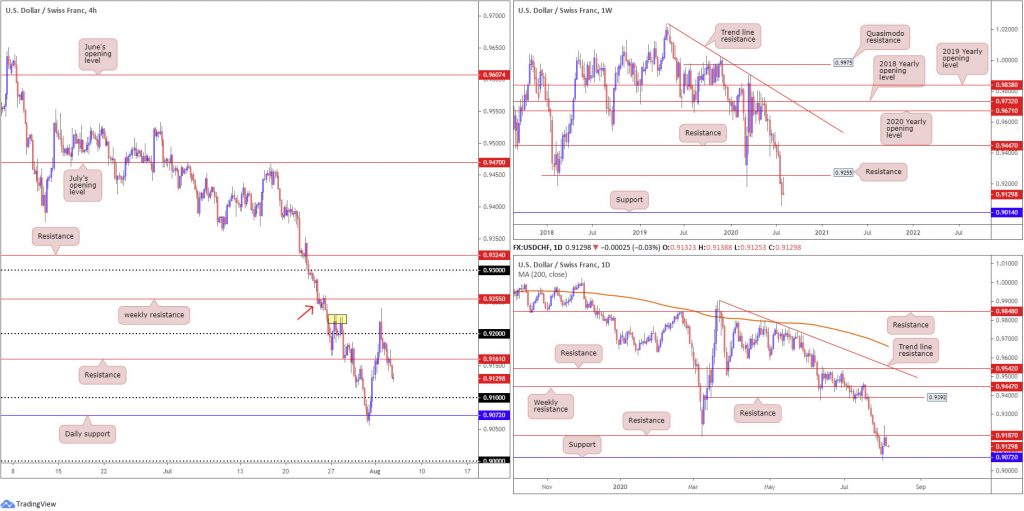Click the 'weekly resistance' callout on the 4h chart
The height and width of the screenshot is (511, 1024).
point(154,315)
